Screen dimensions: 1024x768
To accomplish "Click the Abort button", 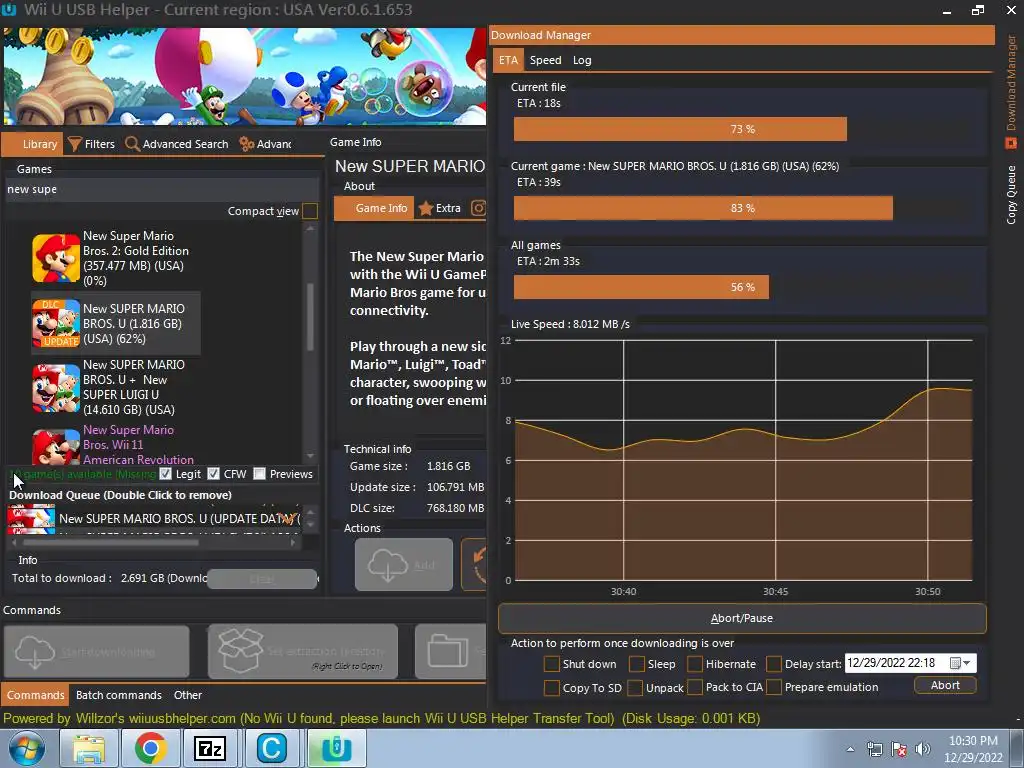I will click(945, 685).
